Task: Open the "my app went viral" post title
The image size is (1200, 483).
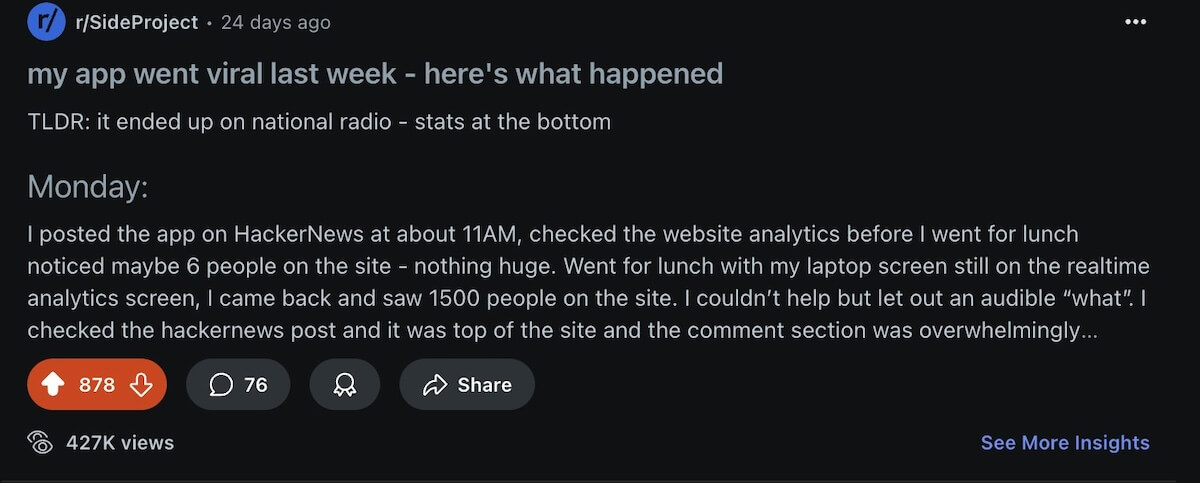Action: coord(375,74)
